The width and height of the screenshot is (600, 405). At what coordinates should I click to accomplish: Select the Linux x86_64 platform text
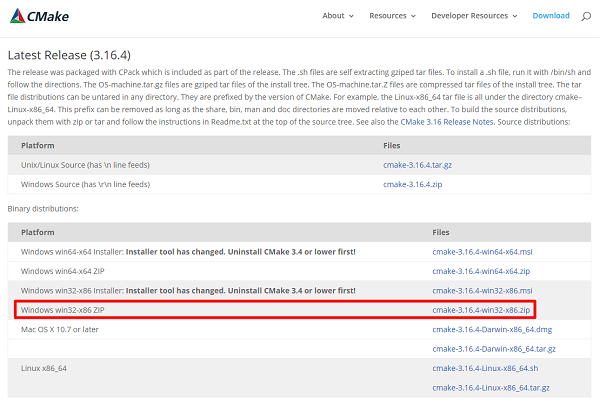44,368
